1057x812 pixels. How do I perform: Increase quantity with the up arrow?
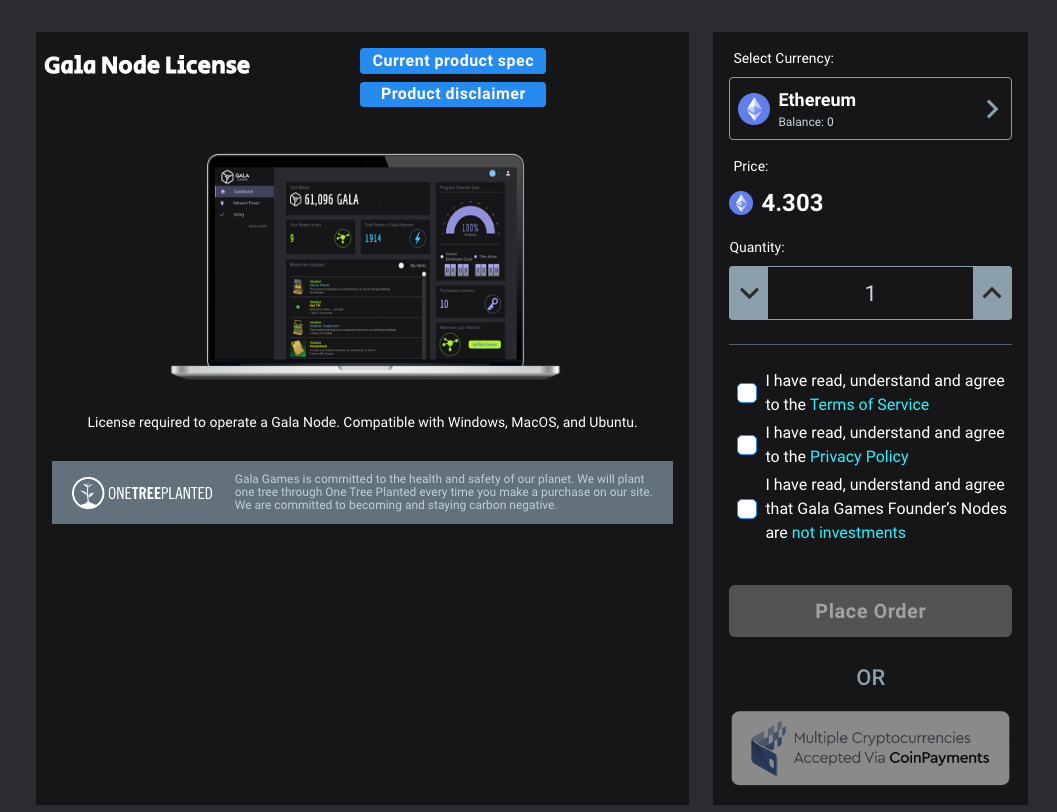click(x=992, y=293)
